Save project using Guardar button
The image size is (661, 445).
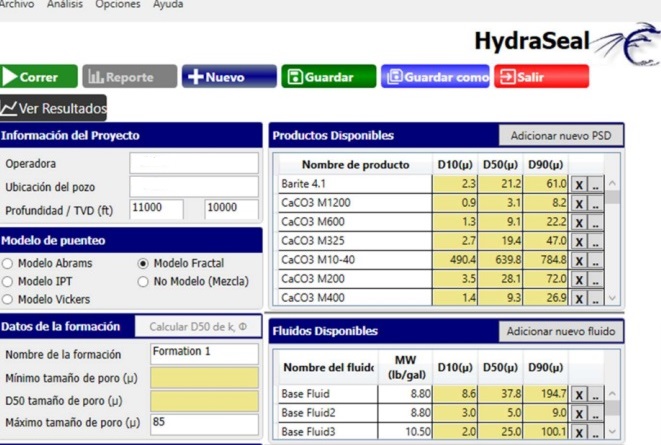point(328,77)
